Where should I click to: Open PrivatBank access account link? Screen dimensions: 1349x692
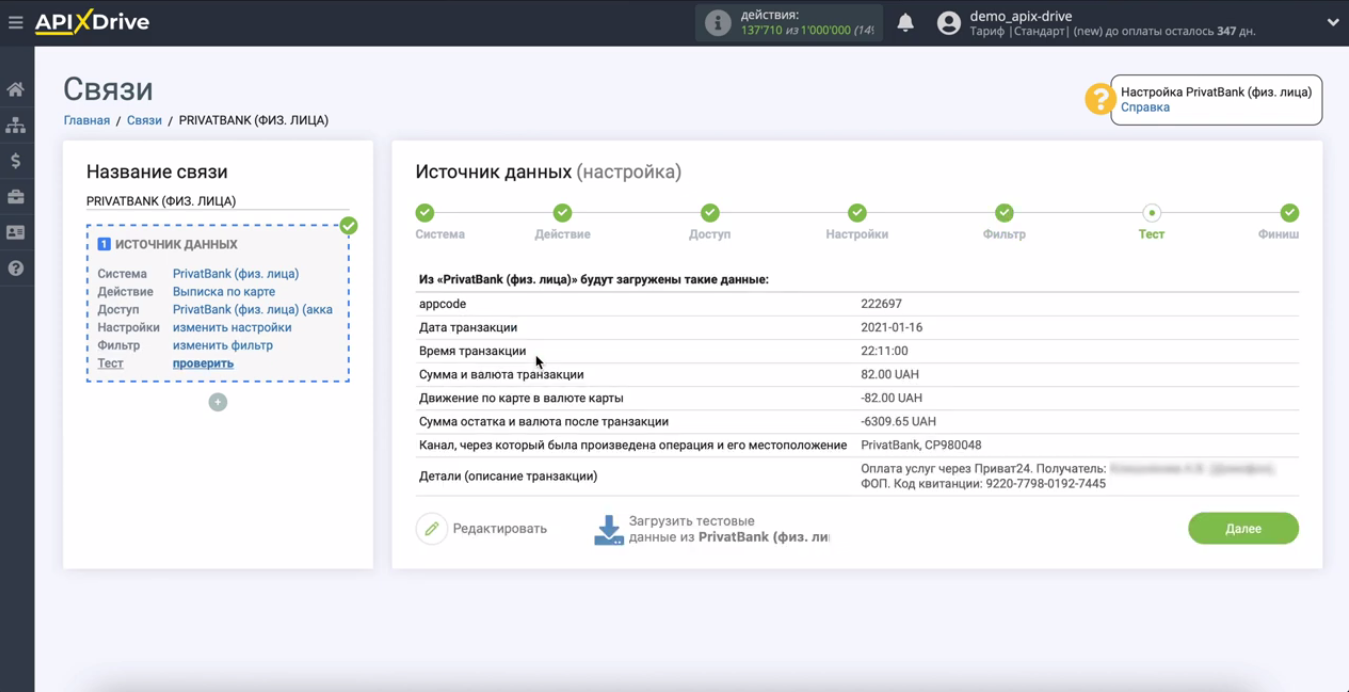253,309
